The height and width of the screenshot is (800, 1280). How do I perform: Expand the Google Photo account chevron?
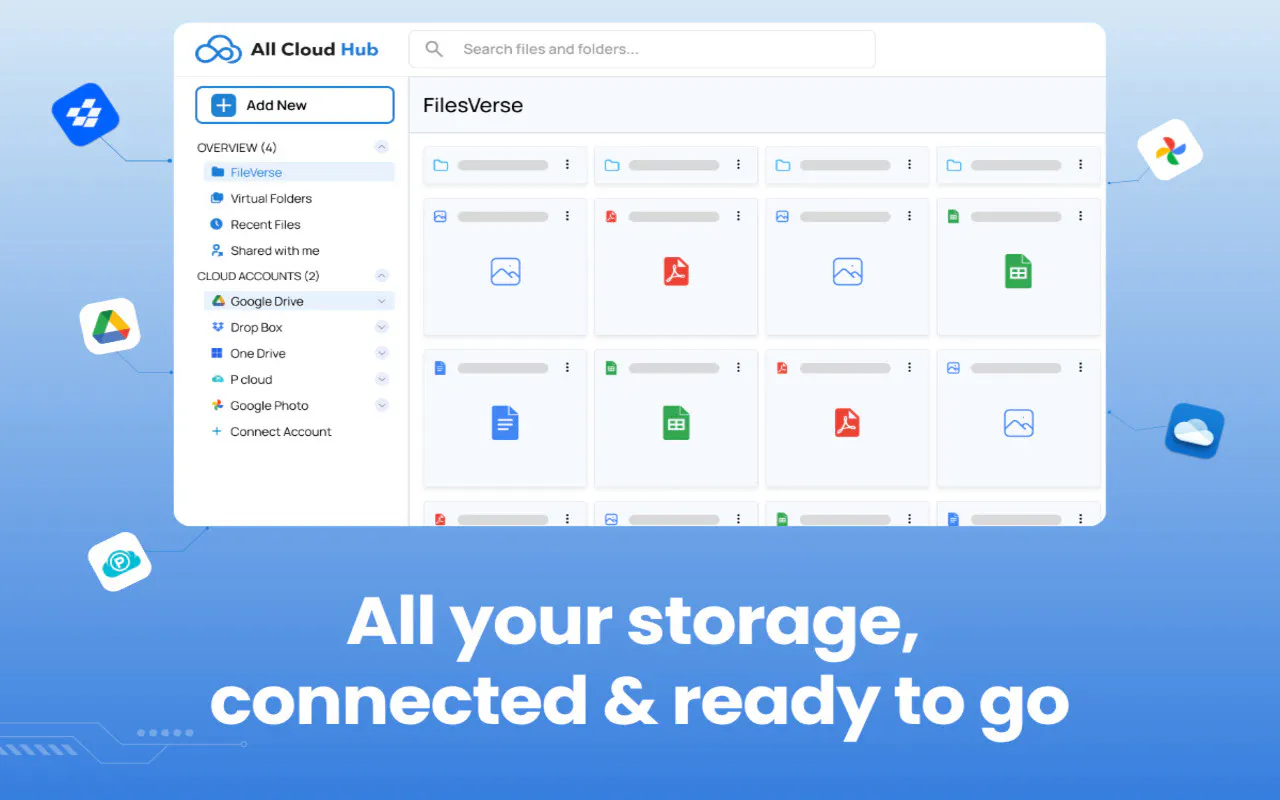pyautogui.click(x=381, y=405)
